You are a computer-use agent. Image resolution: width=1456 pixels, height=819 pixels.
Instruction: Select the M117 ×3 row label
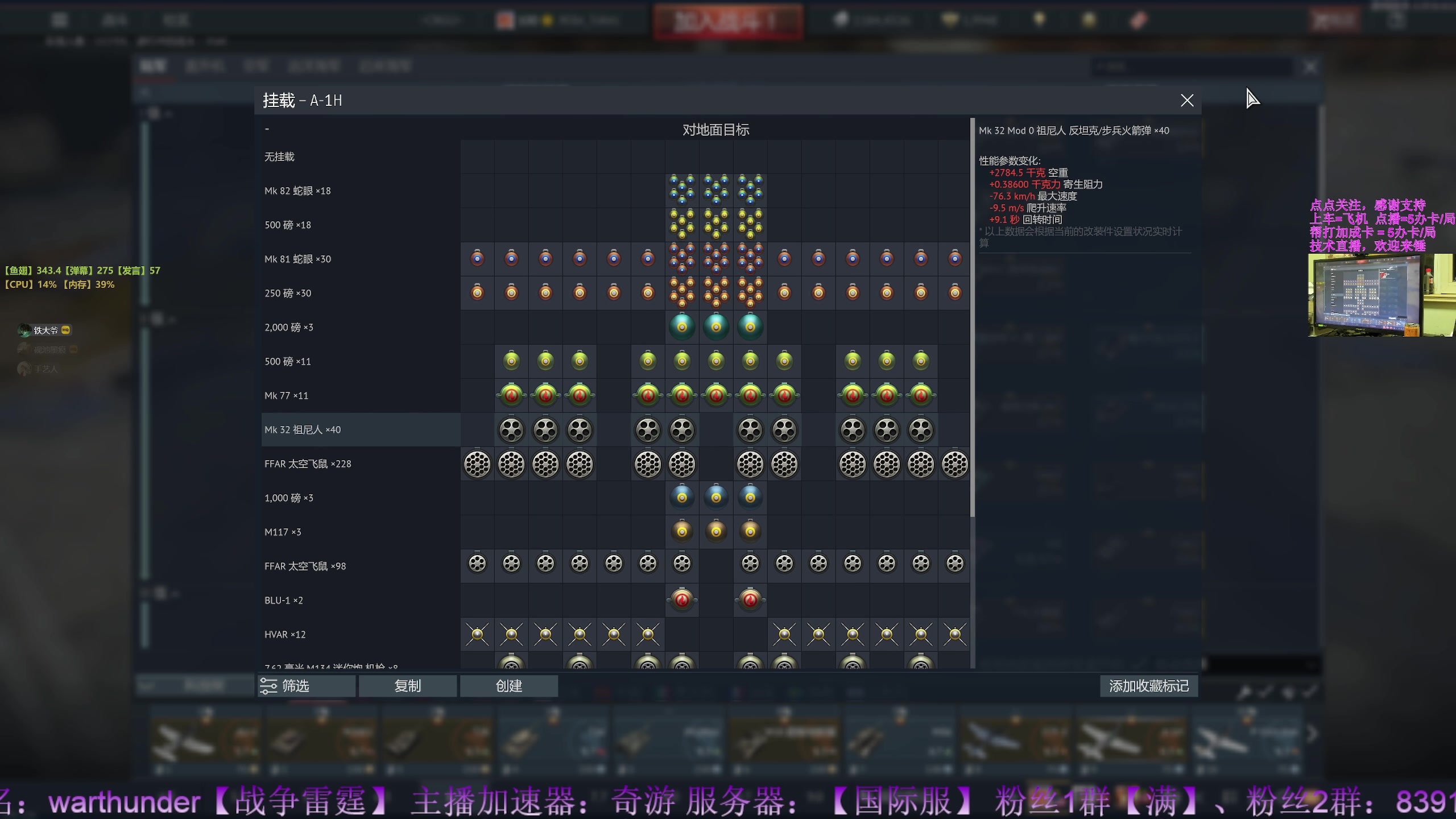(x=283, y=532)
